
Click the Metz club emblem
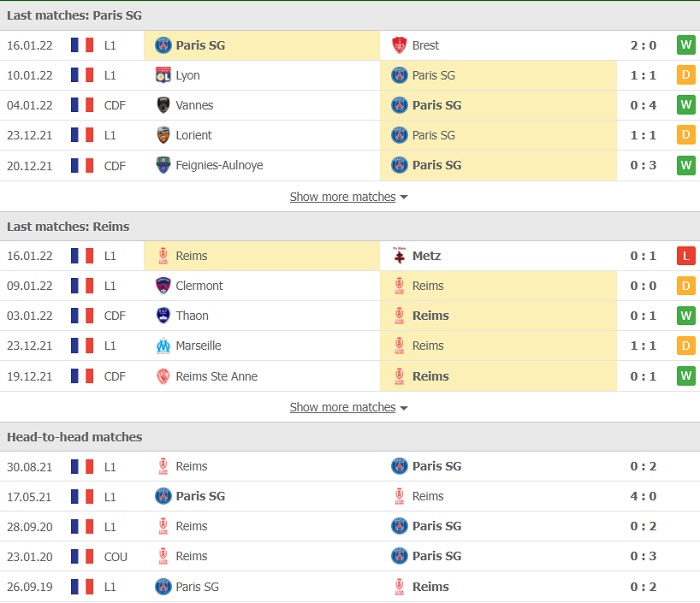coord(399,255)
